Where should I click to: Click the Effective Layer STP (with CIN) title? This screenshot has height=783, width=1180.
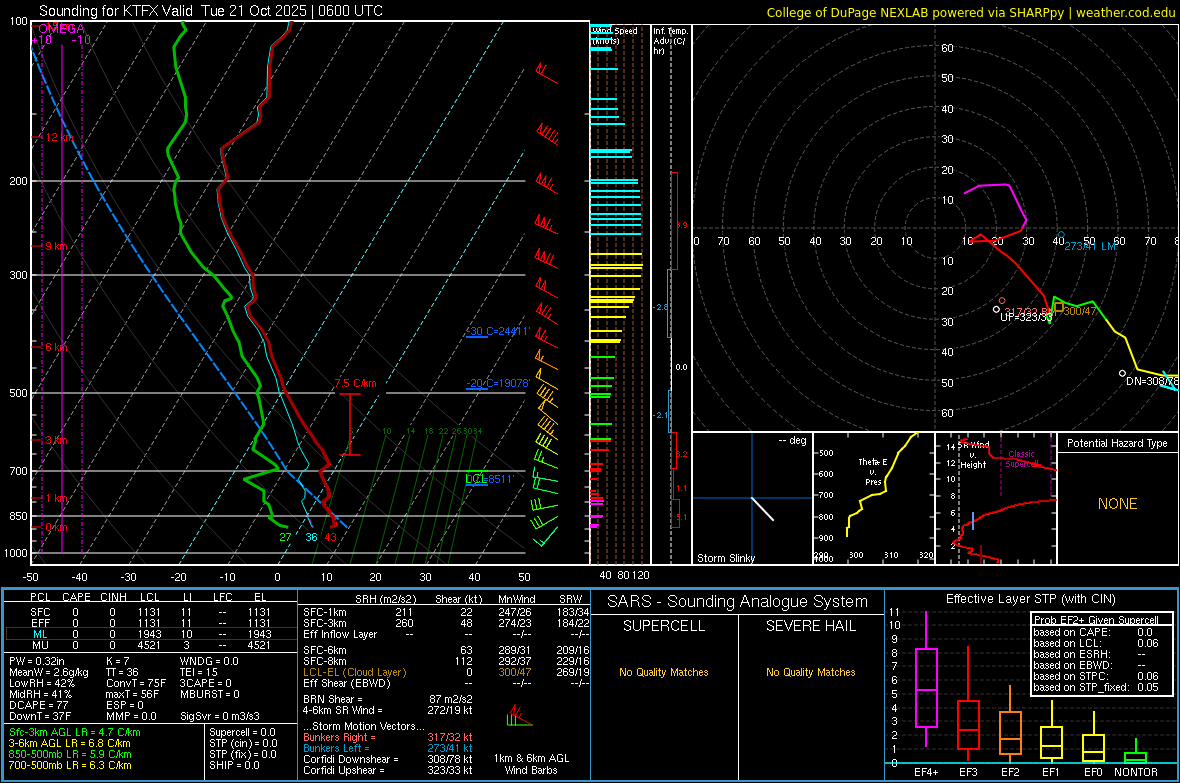click(x=1030, y=599)
